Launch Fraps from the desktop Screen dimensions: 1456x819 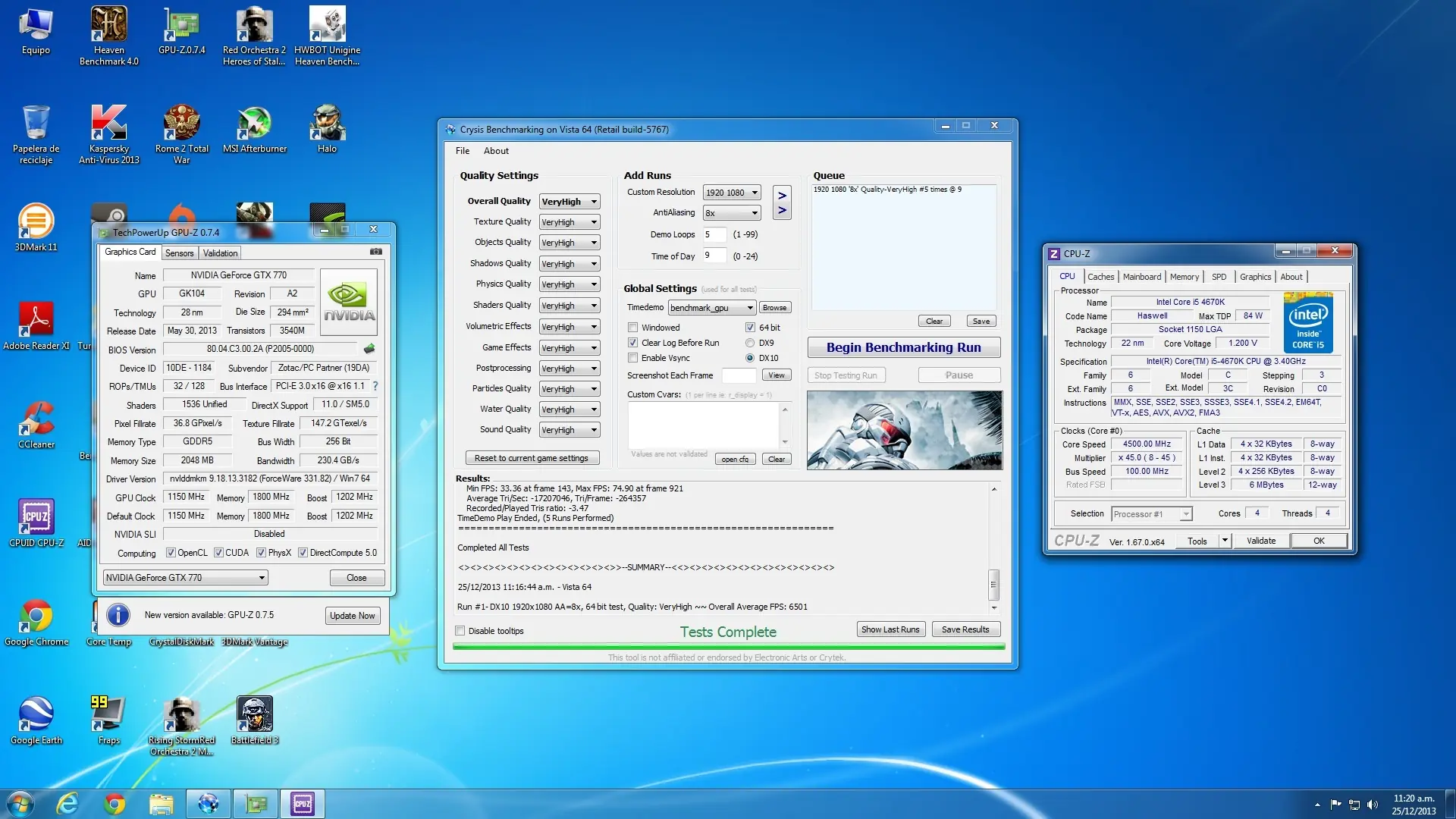(x=108, y=720)
